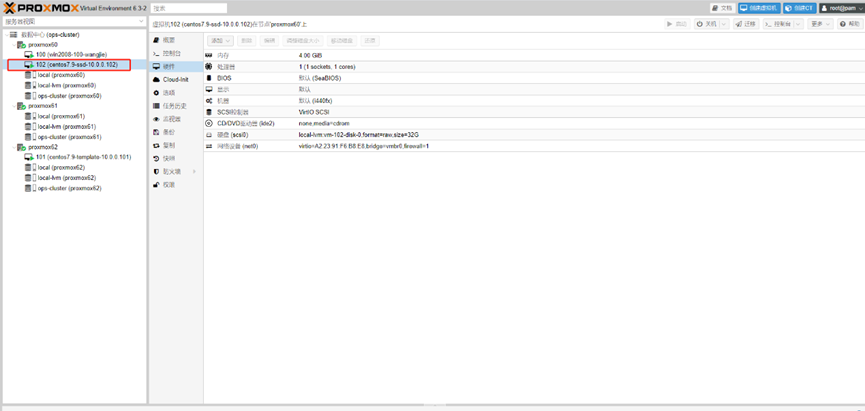Image resolution: width=865 pixels, height=411 pixels.
Task: Click the 启动 start play button
Action: pyautogui.click(x=677, y=24)
